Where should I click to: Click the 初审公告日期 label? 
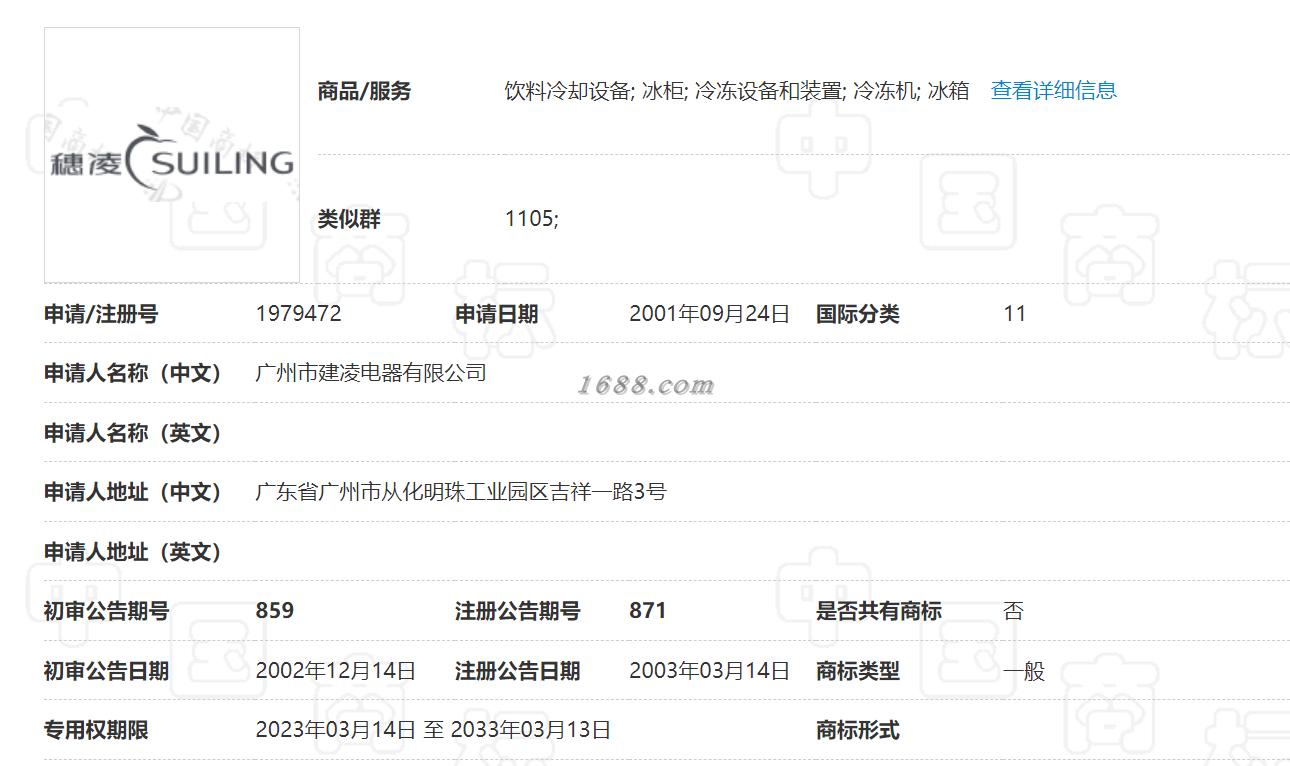click(106, 671)
